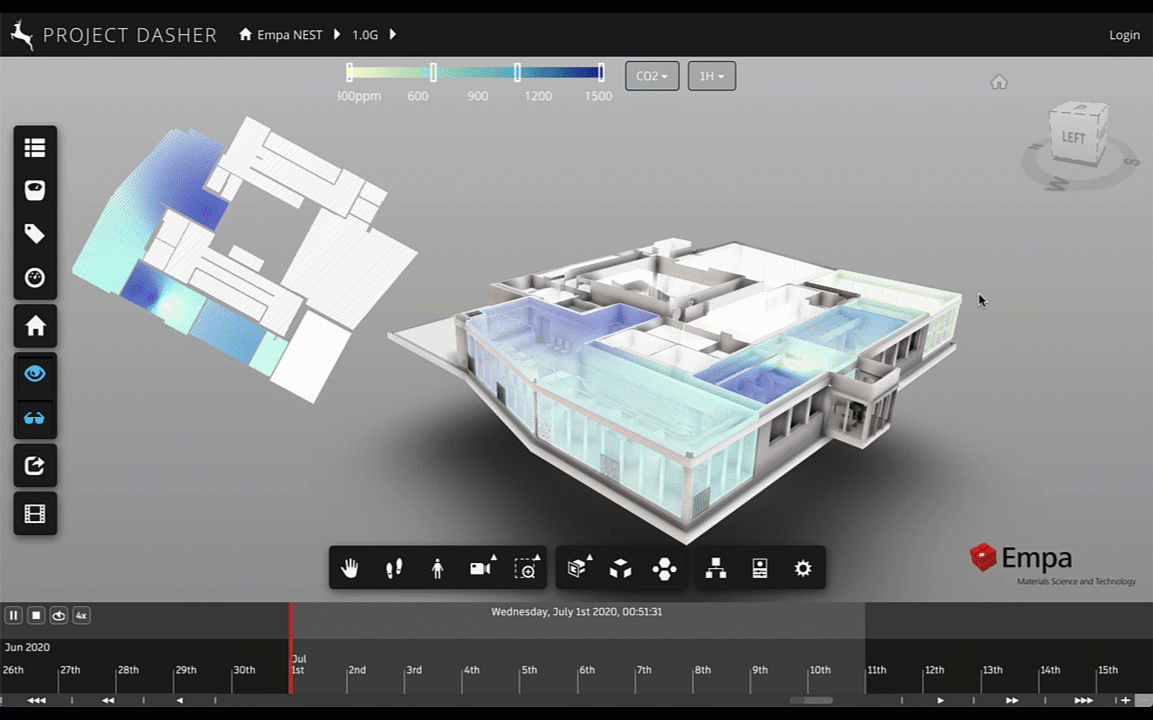Open the CO2 sensor dropdown
This screenshot has width=1153, height=720.
pyautogui.click(x=651, y=75)
